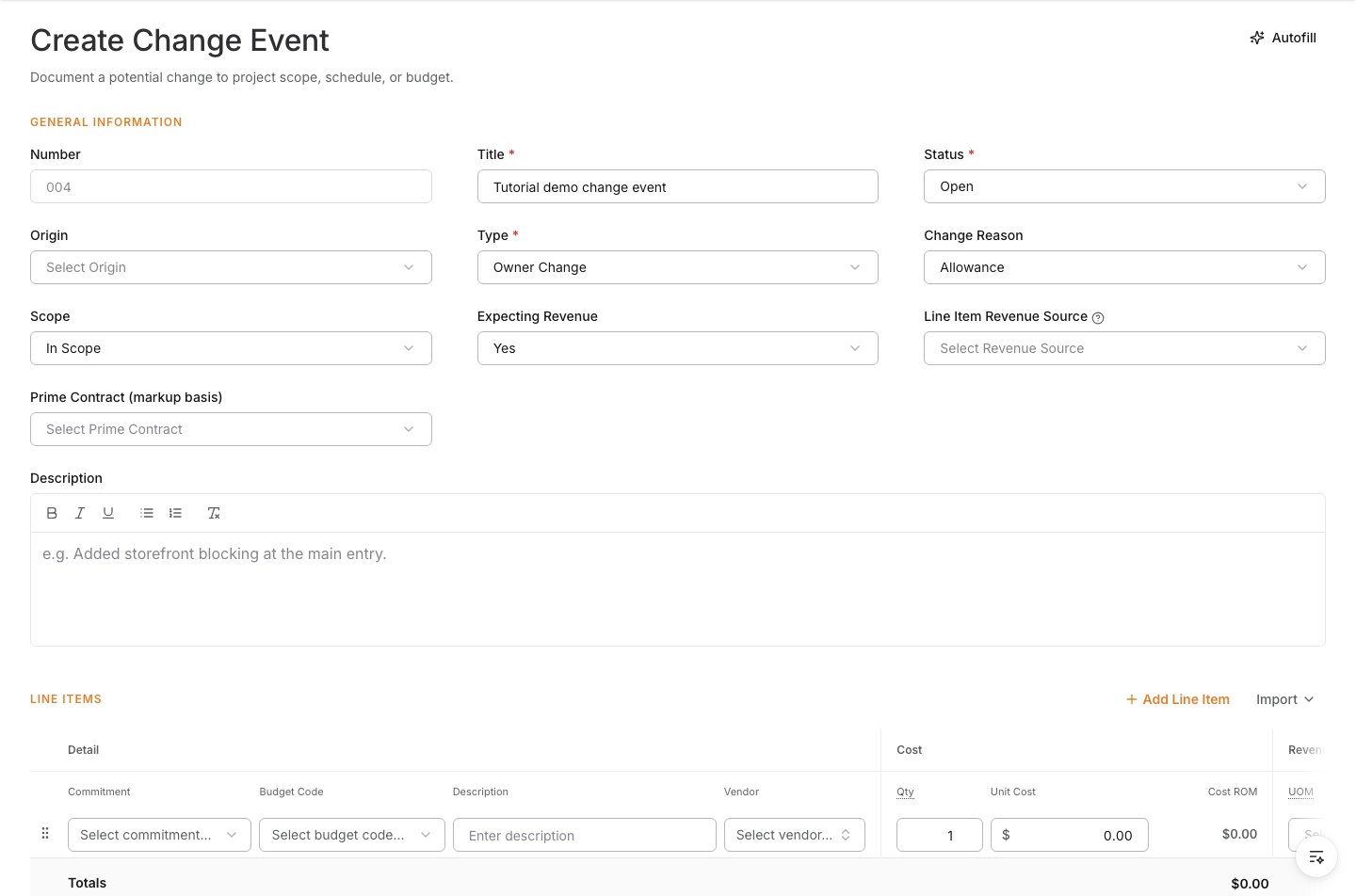The image size is (1356, 896).
Task: Focus the Title input field
Action: click(x=677, y=186)
